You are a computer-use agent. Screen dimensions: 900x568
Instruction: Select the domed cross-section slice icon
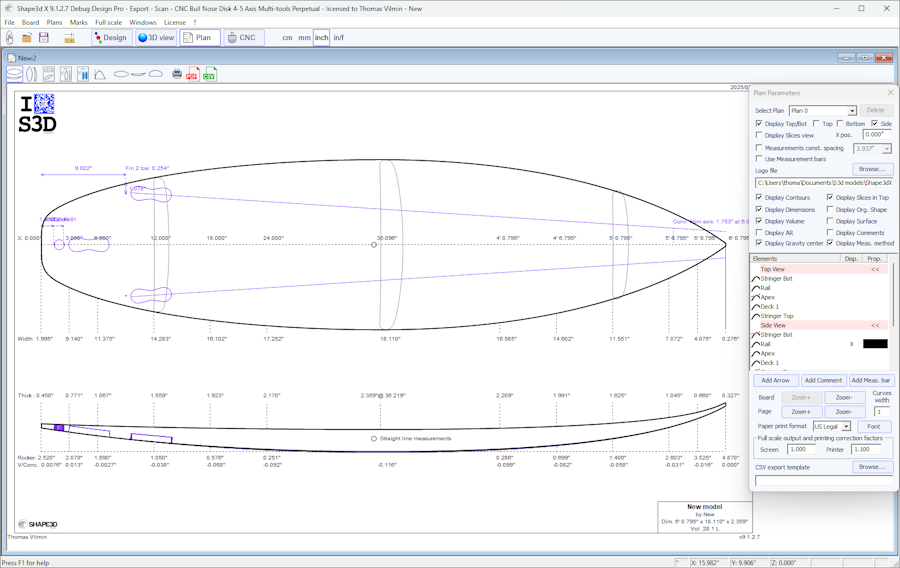tap(156, 74)
